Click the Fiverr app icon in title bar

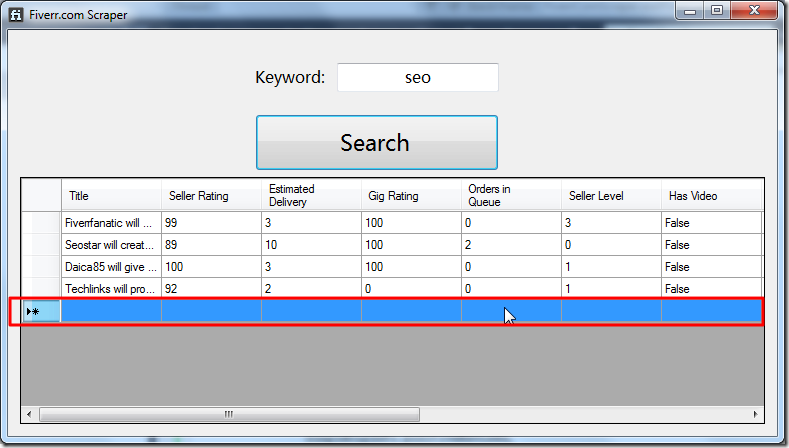tap(16, 15)
